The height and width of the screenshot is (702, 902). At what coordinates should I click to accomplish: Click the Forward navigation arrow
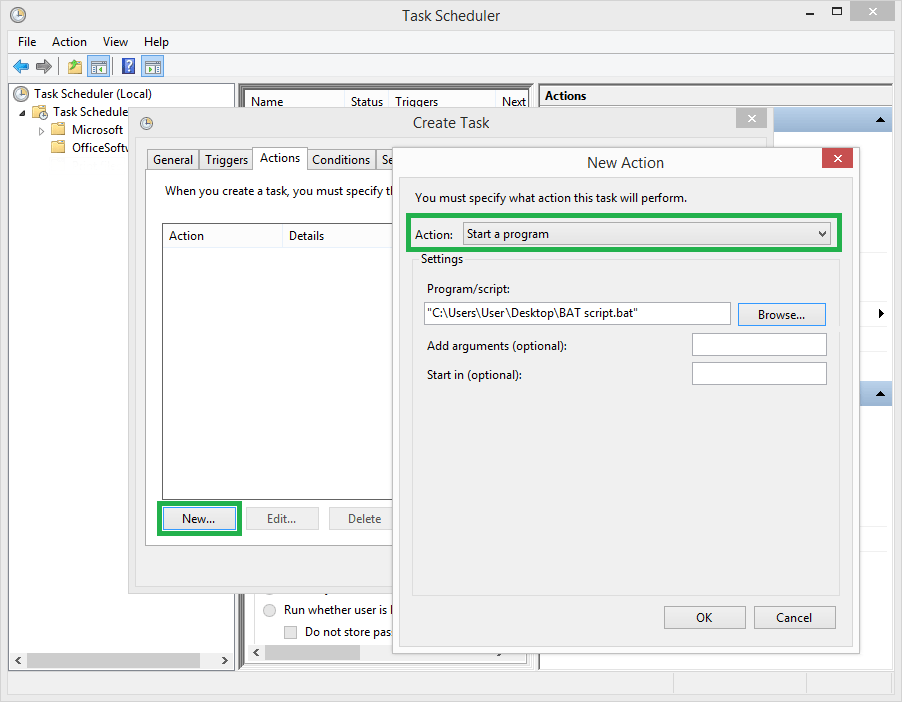click(44, 66)
